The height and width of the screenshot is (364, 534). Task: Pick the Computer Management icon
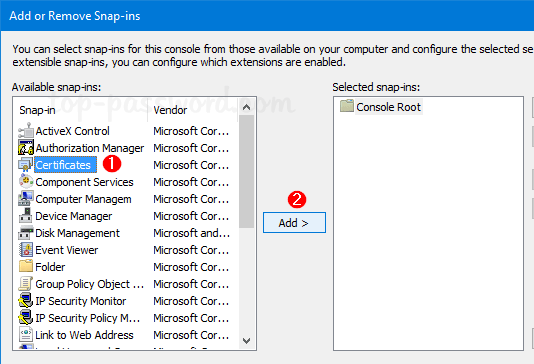click(26, 199)
